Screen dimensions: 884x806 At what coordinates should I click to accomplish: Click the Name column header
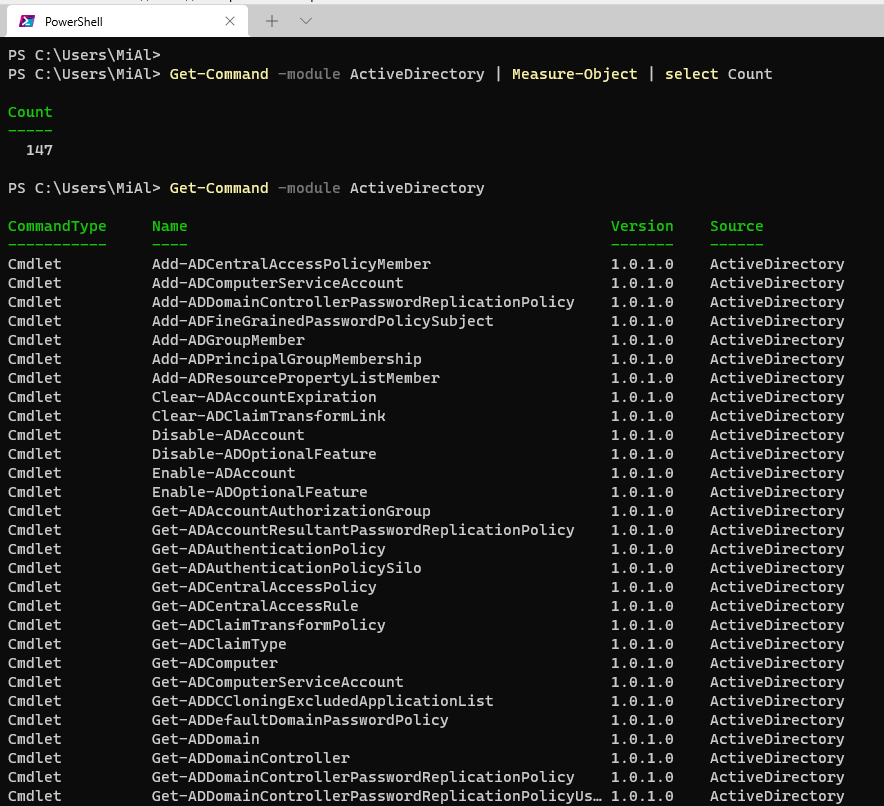pyautogui.click(x=169, y=226)
